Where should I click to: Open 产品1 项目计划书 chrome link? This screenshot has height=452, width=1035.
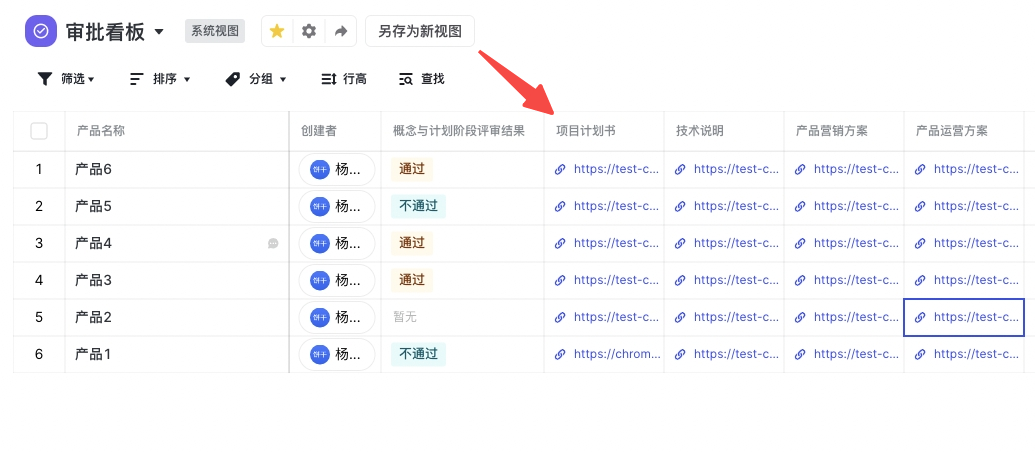[x=617, y=354]
